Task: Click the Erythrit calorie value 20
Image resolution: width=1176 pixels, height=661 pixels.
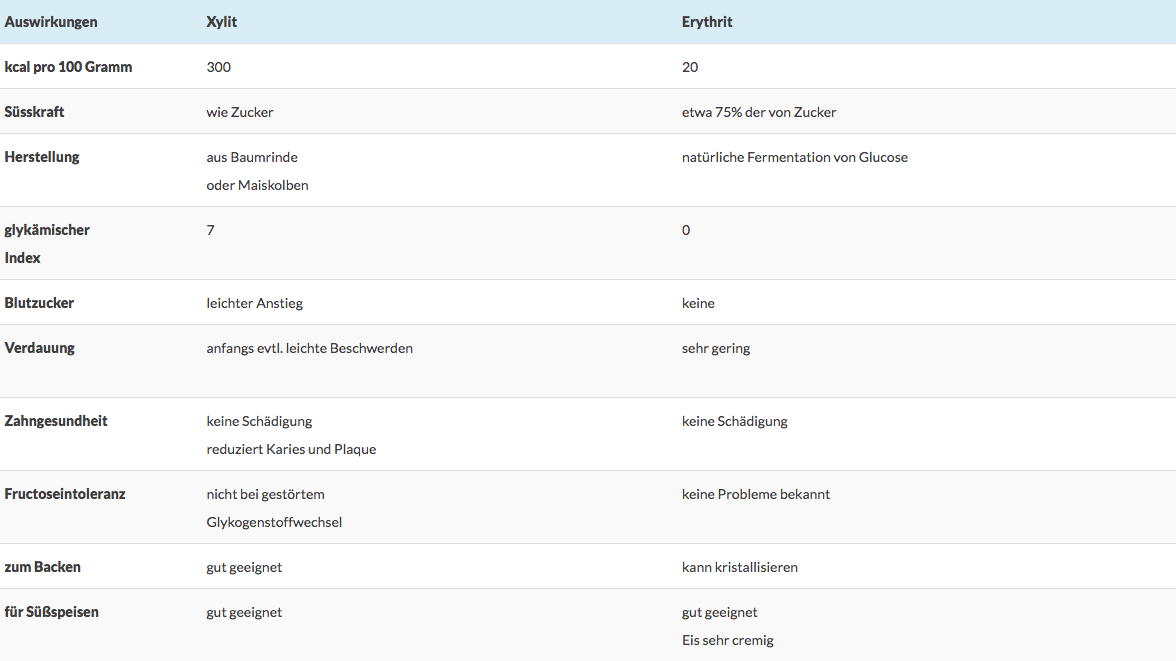Action: point(690,67)
